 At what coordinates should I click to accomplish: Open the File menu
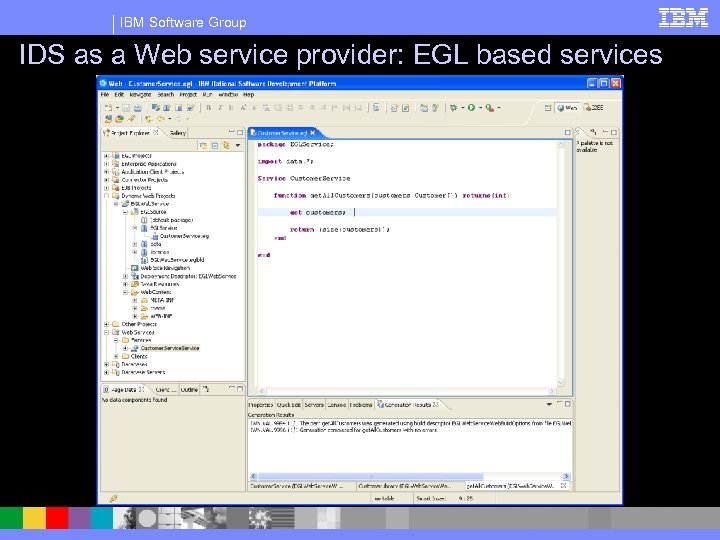(105, 95)
